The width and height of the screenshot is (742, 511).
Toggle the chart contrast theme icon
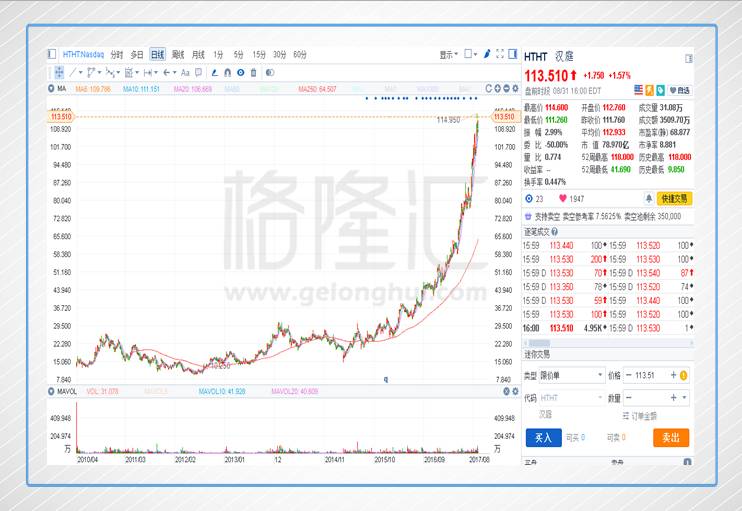270,72
